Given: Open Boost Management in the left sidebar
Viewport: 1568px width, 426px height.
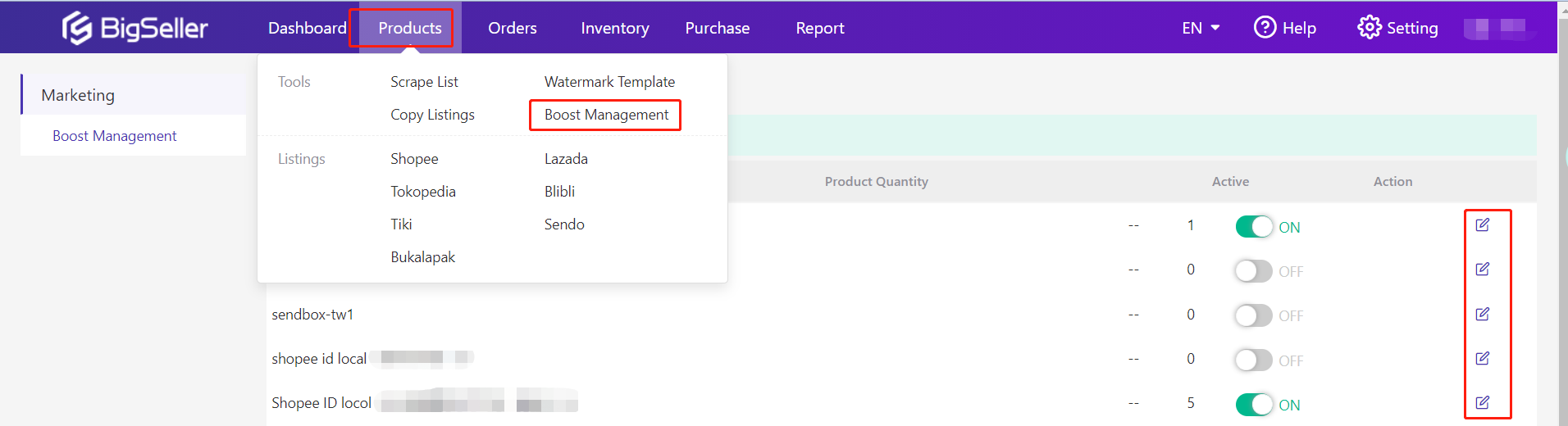Looking at the screenshot, I should 114,136.
